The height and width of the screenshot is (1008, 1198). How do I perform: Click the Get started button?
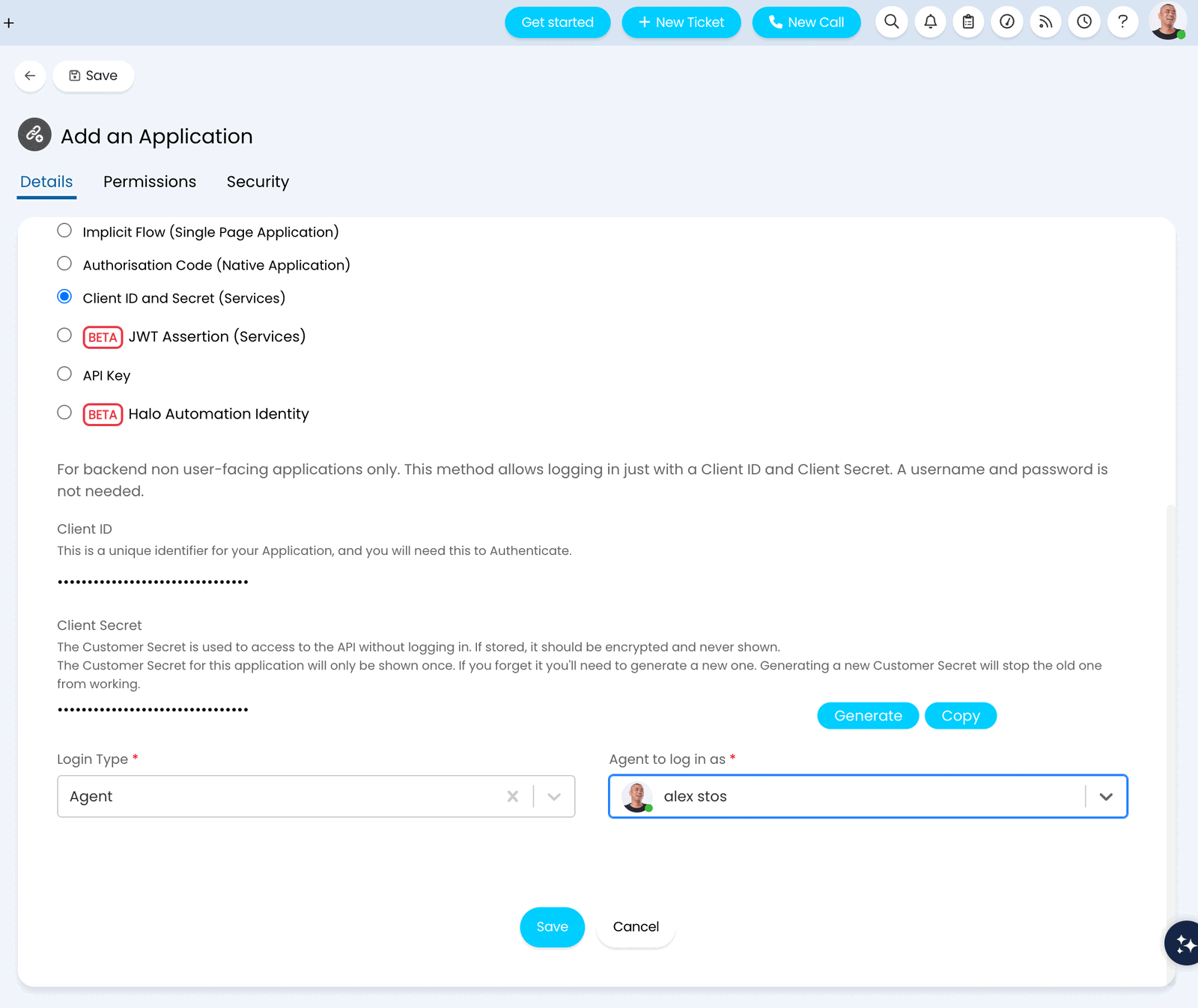click(x=558, y=22)
